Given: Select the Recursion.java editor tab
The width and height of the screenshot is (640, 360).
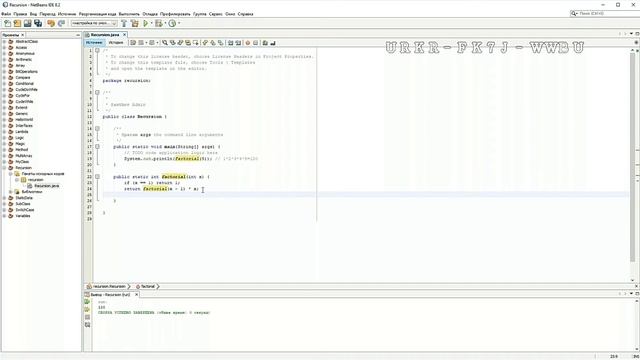Looking at the screenshot, I should point(104,35).
